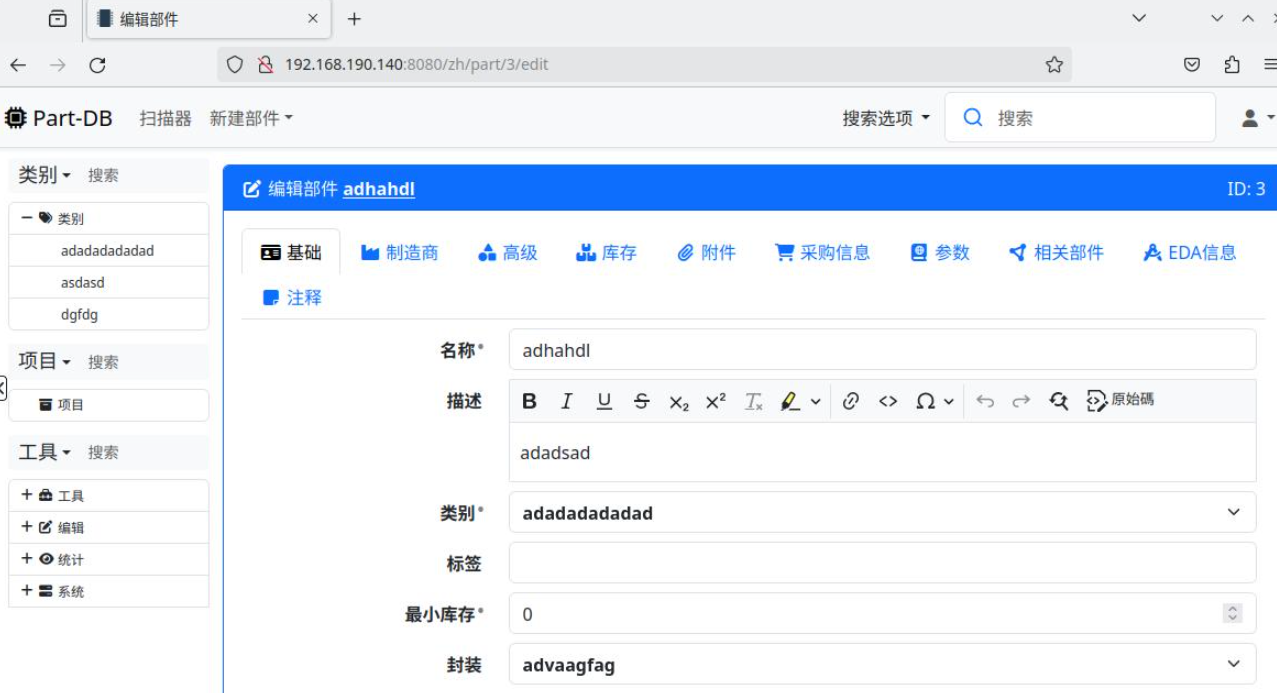Open the 附件 tab

[706, 253]
